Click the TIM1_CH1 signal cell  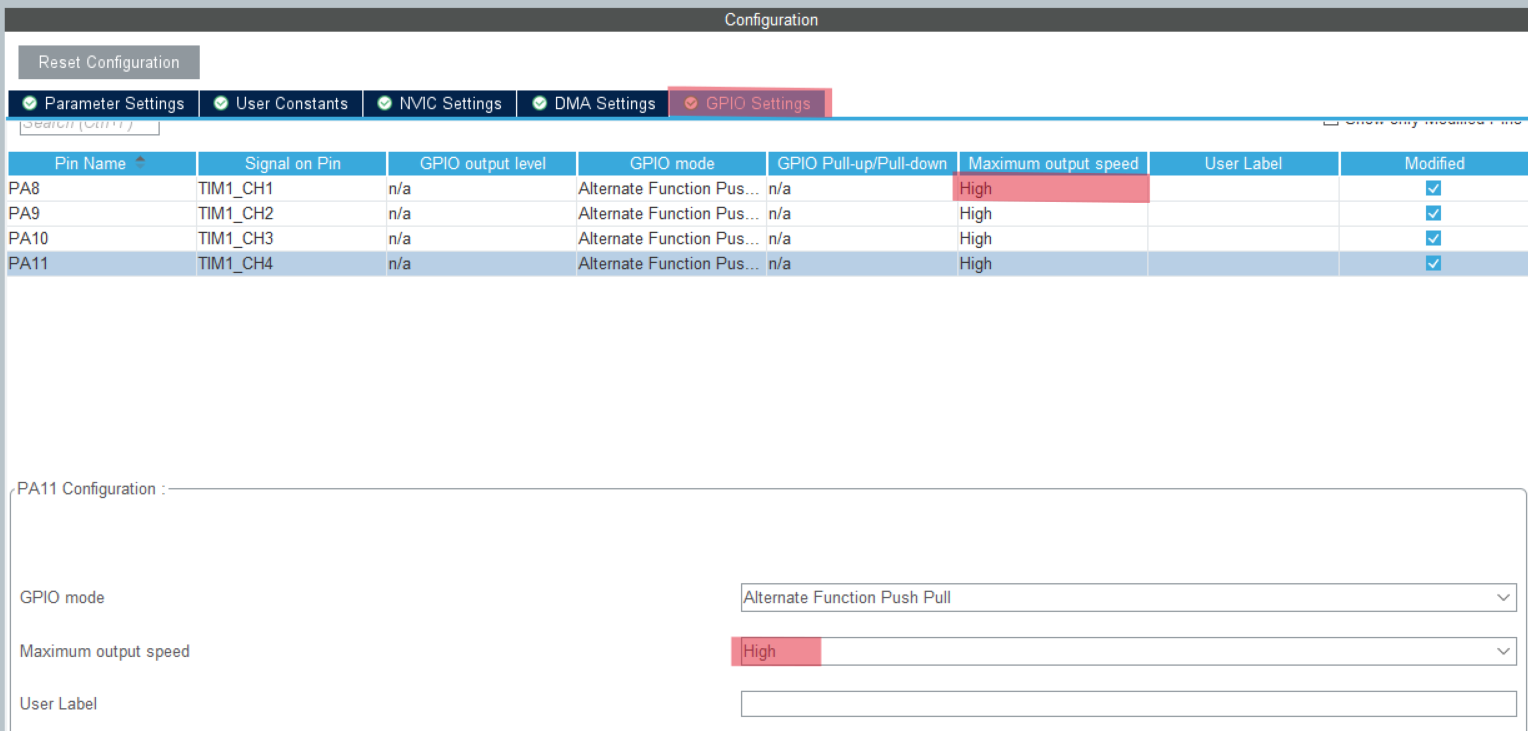click(x=292, y=188)
